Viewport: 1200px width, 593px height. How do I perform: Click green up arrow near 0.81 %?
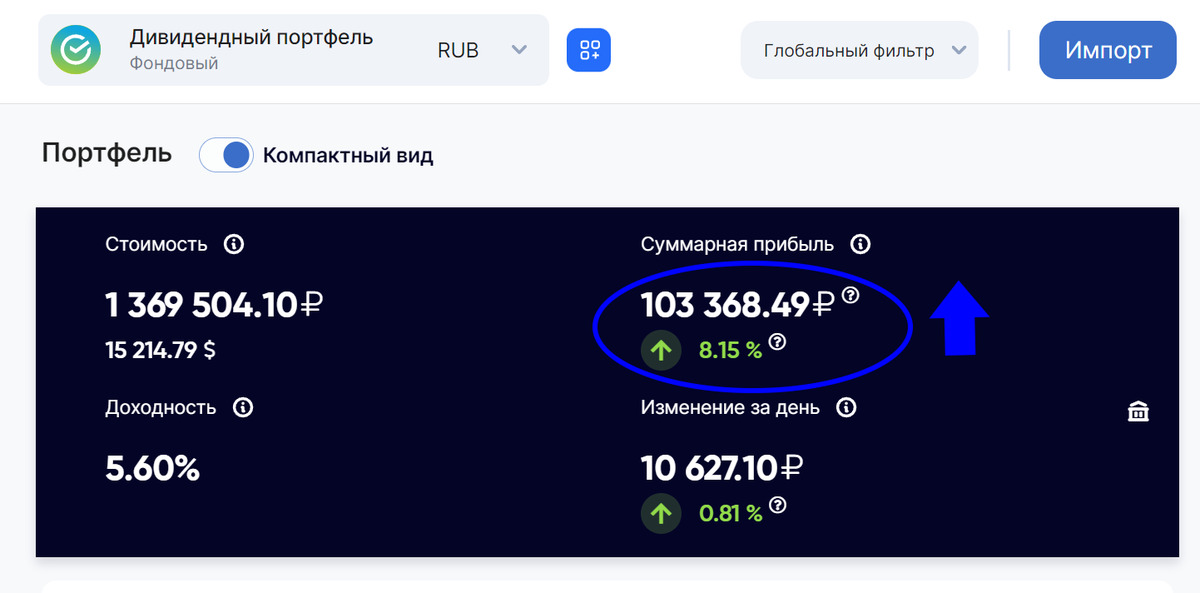pyautogui.click(x=661, y=514)
